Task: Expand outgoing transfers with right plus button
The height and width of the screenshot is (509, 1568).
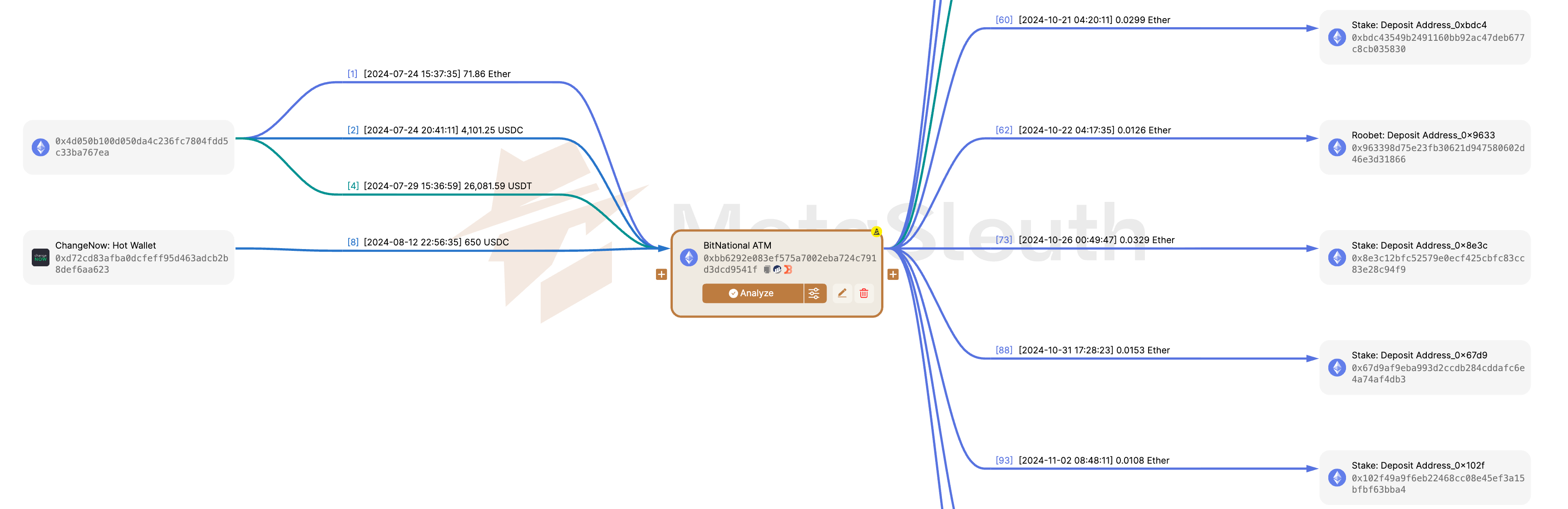Action: point(893,274)
